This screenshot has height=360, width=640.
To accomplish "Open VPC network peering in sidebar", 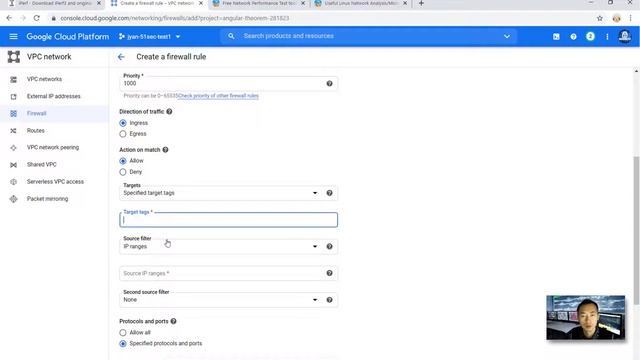I will click(x=53, y=147).
